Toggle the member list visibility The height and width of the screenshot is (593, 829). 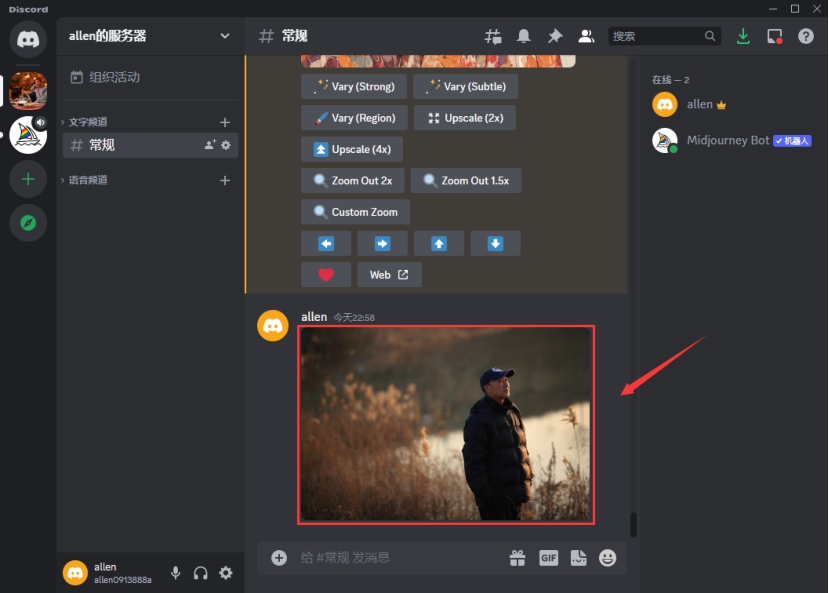coord(586,36)
